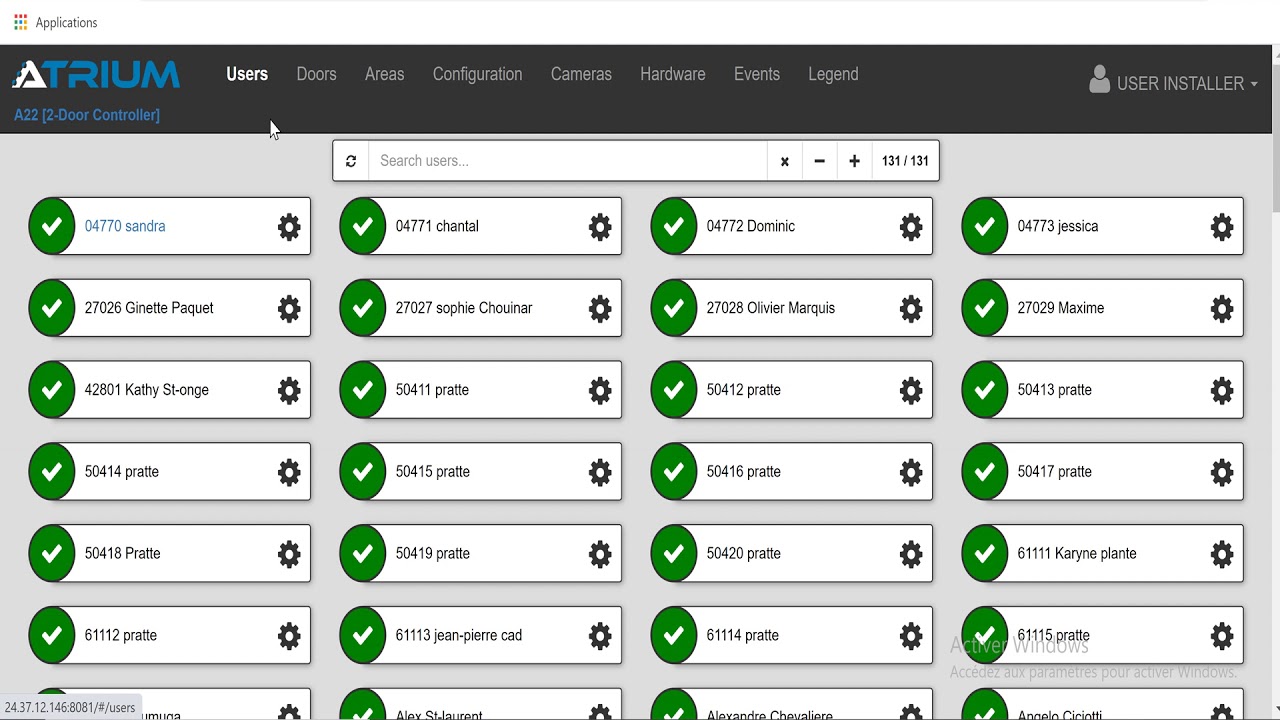The image size is (1280, 720).
Task: Open settings gear for 50416 pratte
Action: (911, 472)
